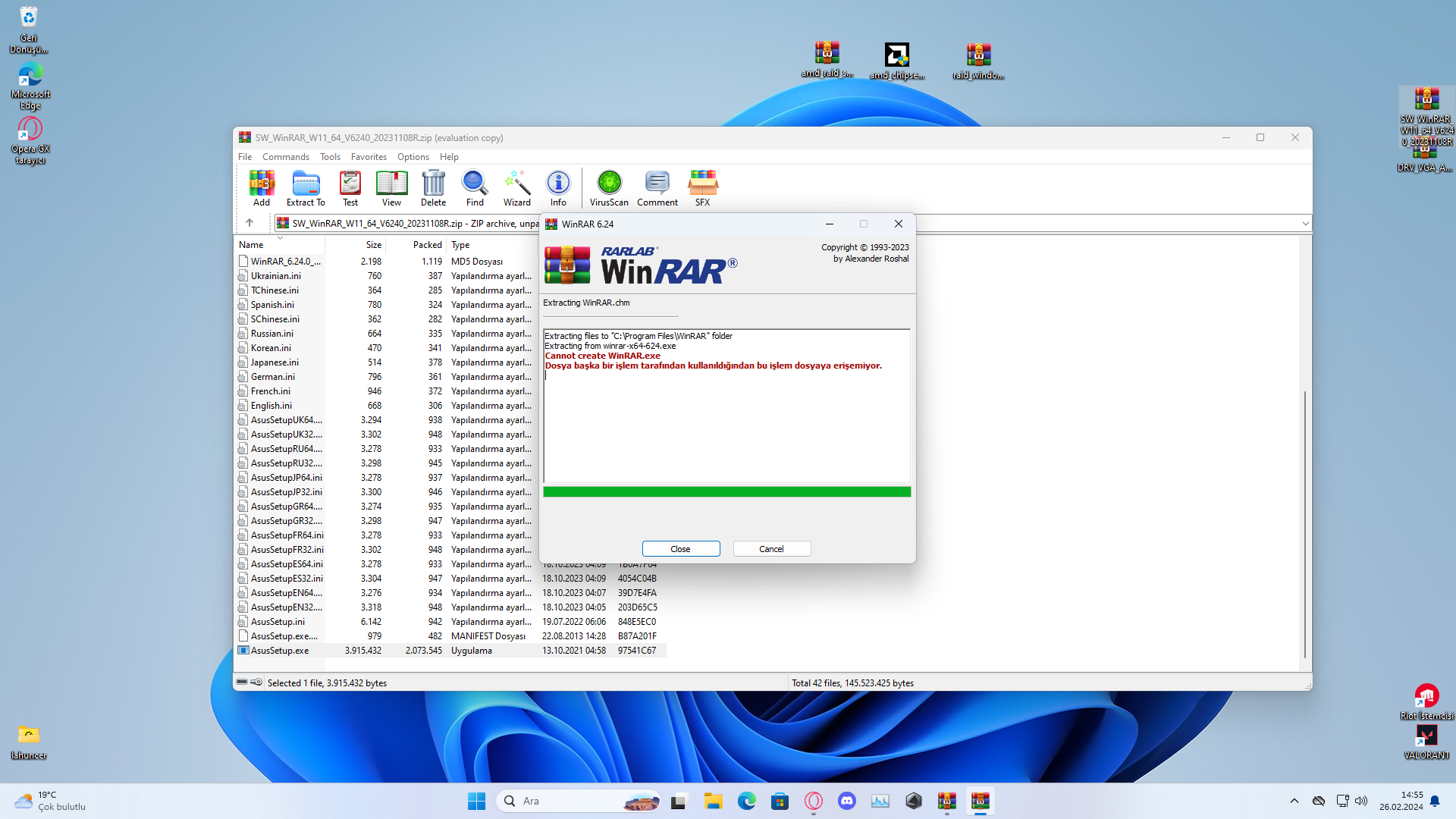The height and width of the screenshot is (819, 1456).
Task: Start VirusScan on the archive
Action: (609, 188)
